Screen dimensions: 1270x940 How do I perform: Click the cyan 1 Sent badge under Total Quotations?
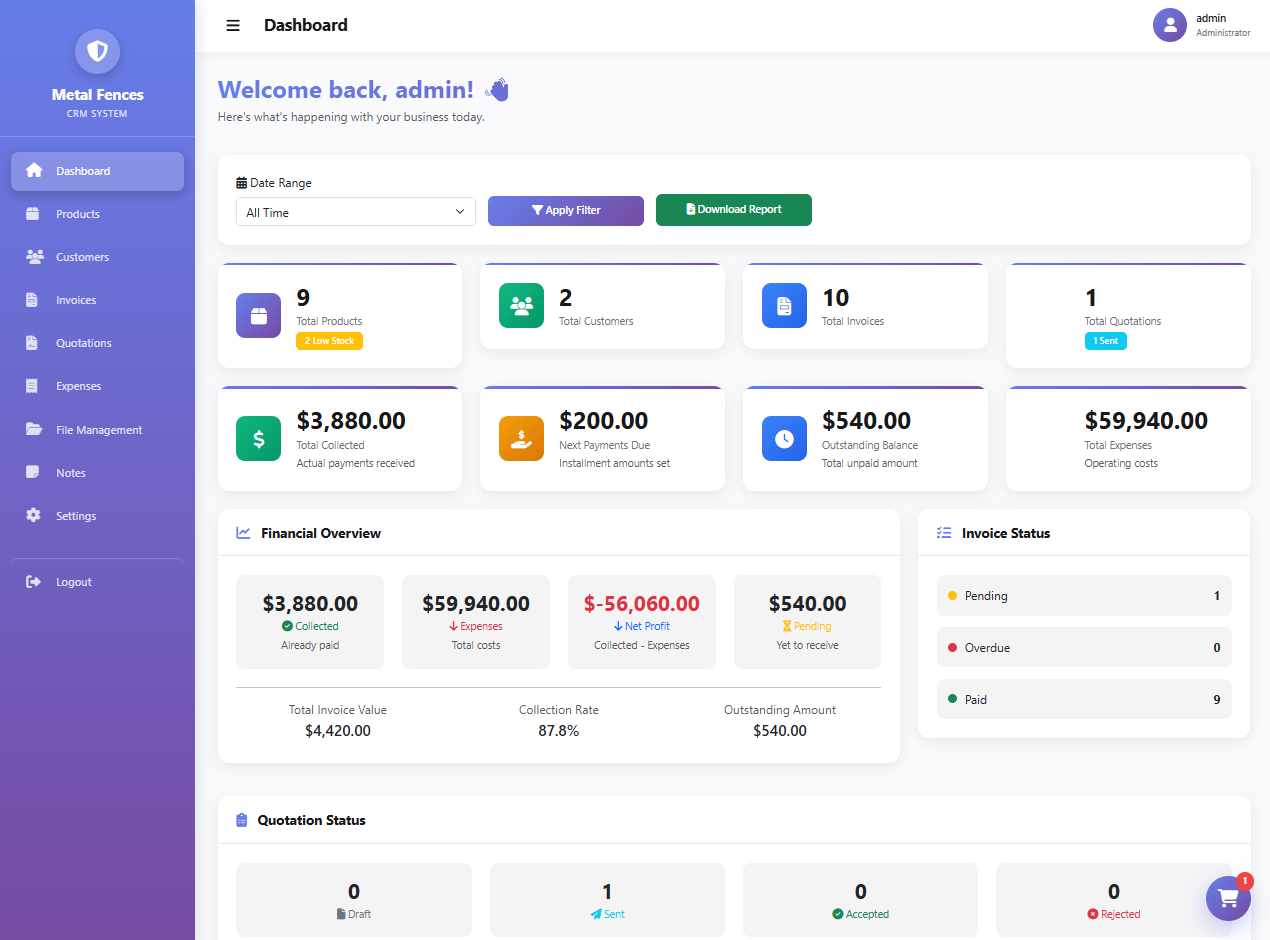(x=1105, y=340)
